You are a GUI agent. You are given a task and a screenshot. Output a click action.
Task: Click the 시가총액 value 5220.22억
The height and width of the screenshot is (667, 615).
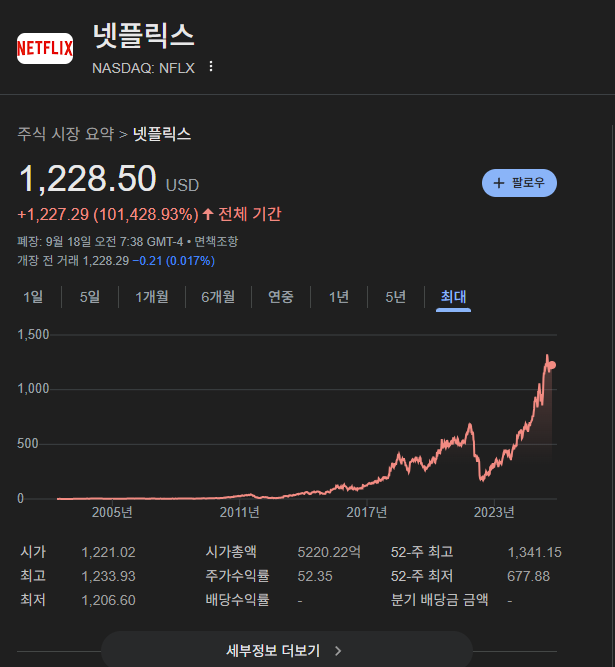coord(329,552)
